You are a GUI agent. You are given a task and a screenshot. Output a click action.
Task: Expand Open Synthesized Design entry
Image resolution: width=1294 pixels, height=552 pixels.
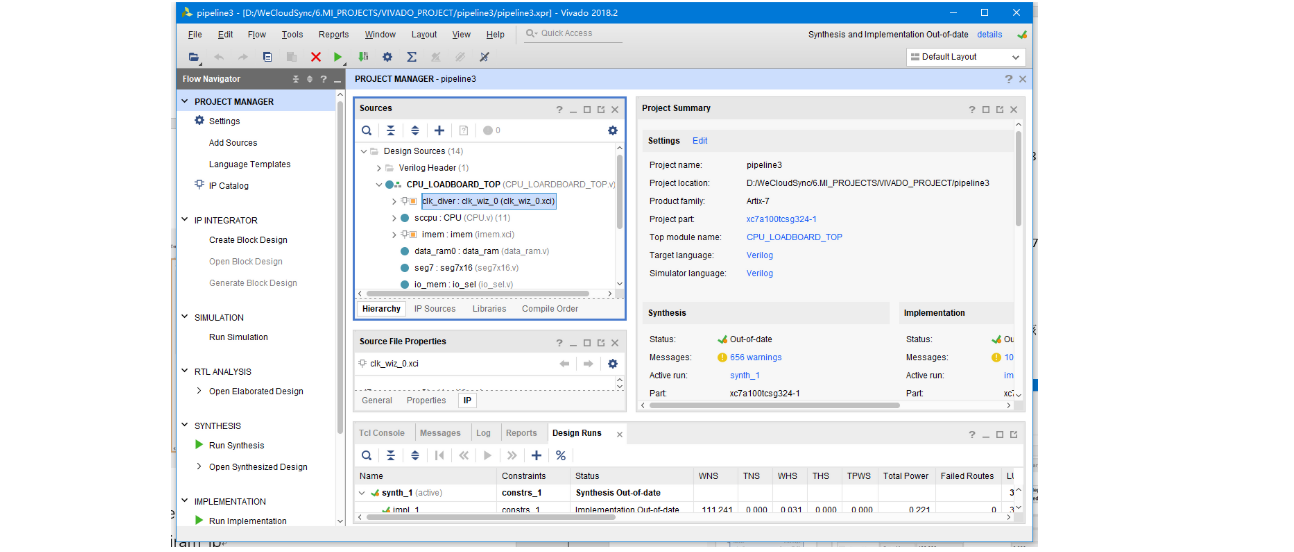pyautogui.click(x=199, y=467)
